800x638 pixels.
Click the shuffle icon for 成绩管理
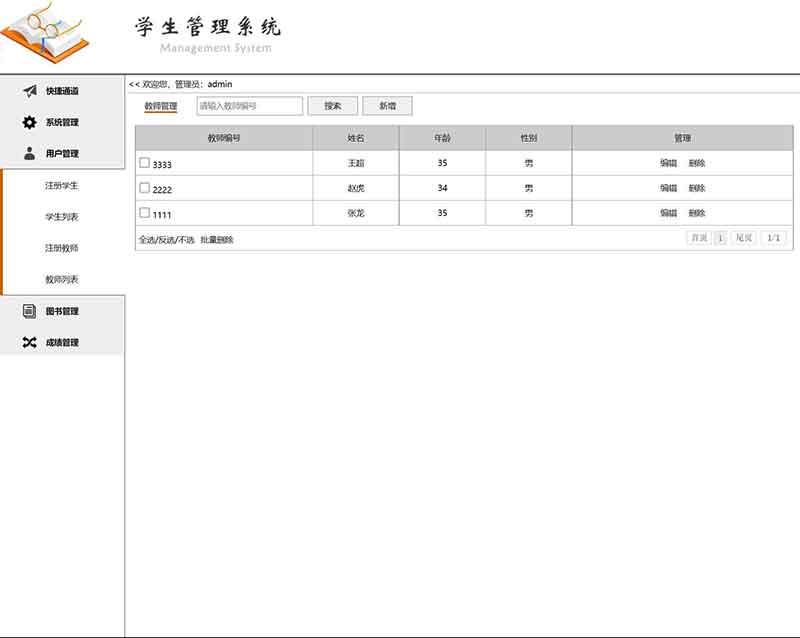click(29, 343)
